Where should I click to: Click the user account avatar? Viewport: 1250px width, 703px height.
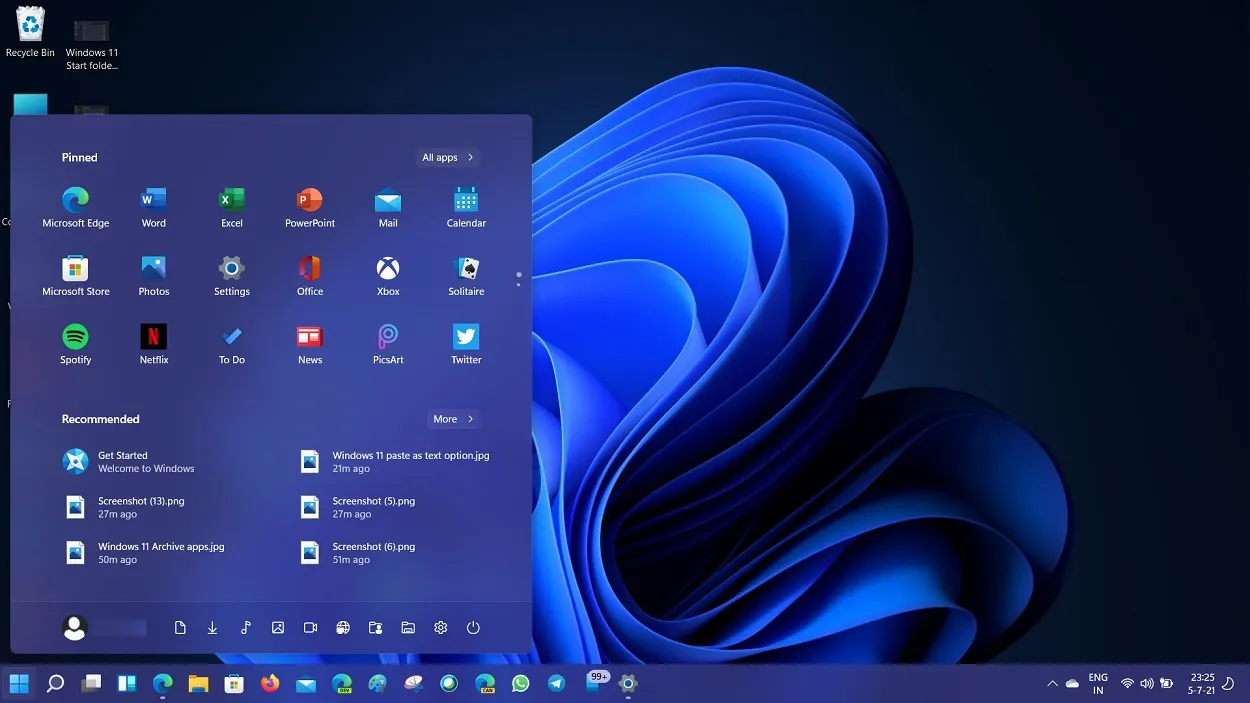click(x=75, y=627)
